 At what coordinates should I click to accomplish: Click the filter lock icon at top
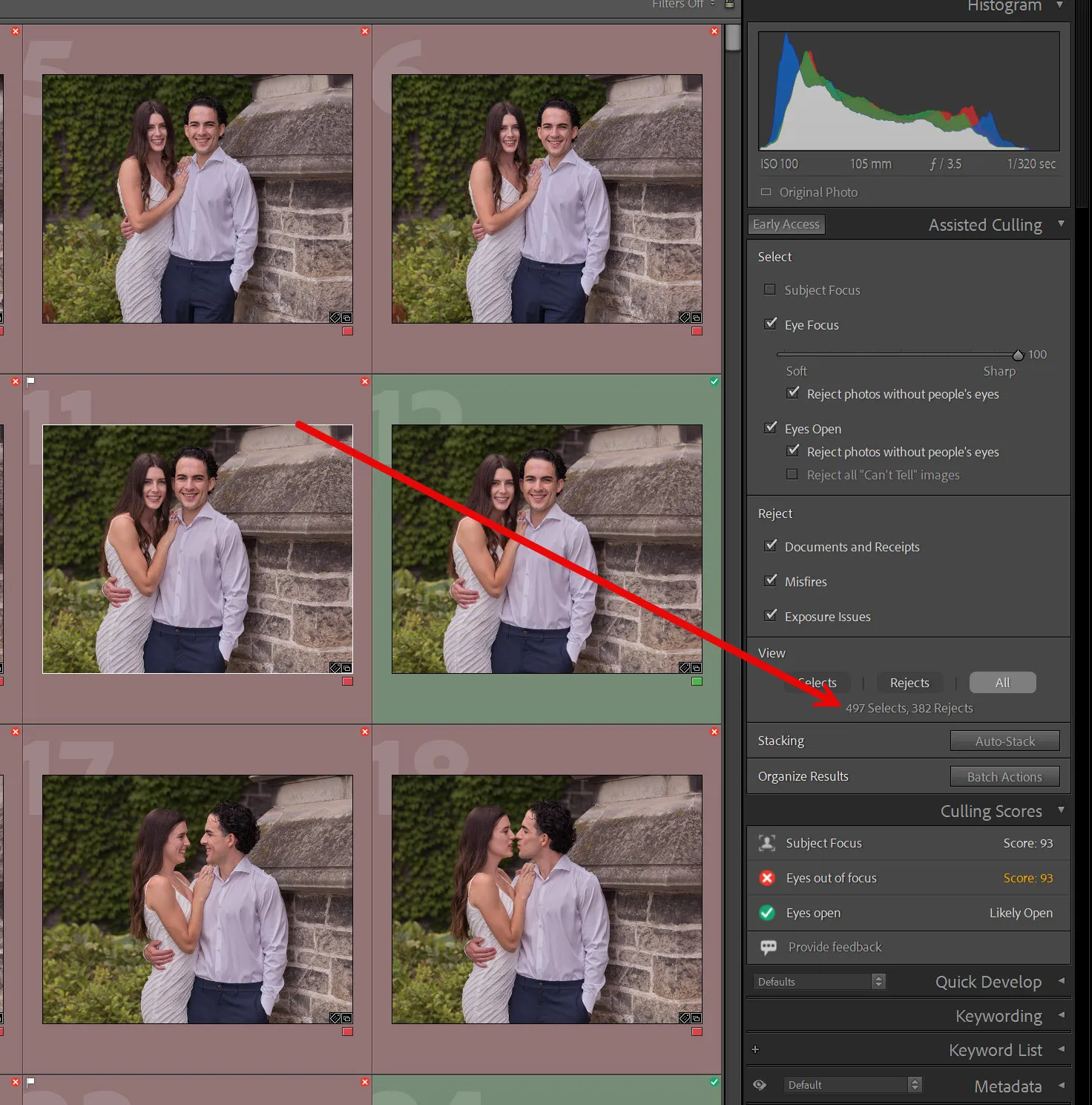[x=729, y=4]
